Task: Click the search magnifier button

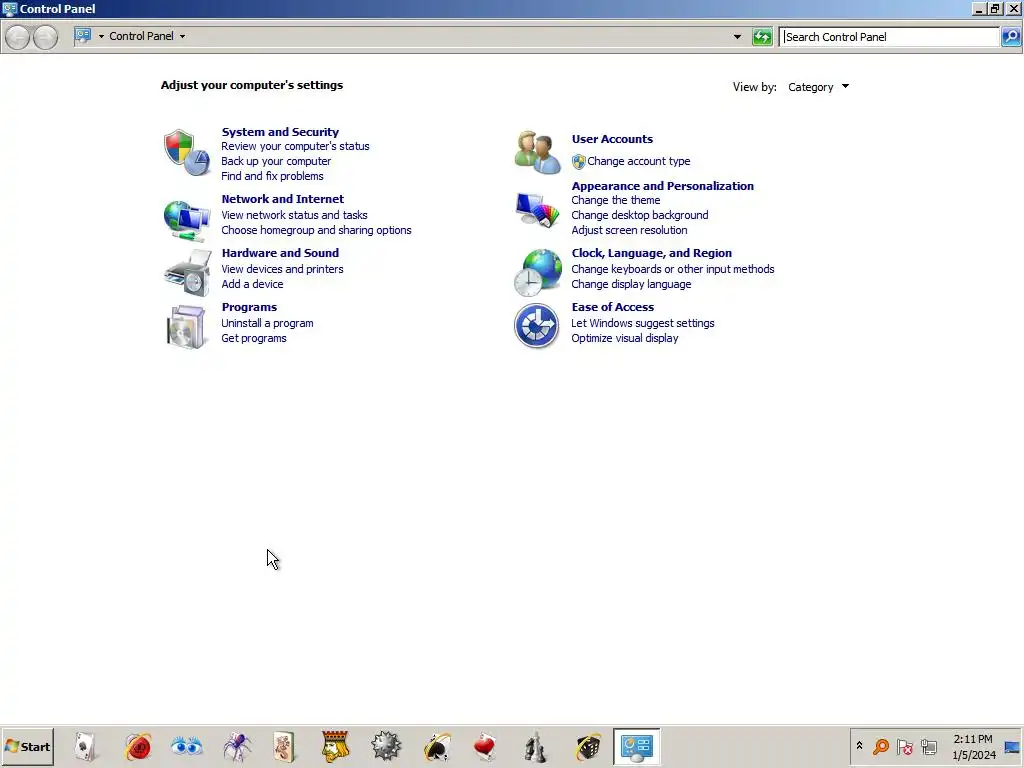Action: [x=1011, y=37]
